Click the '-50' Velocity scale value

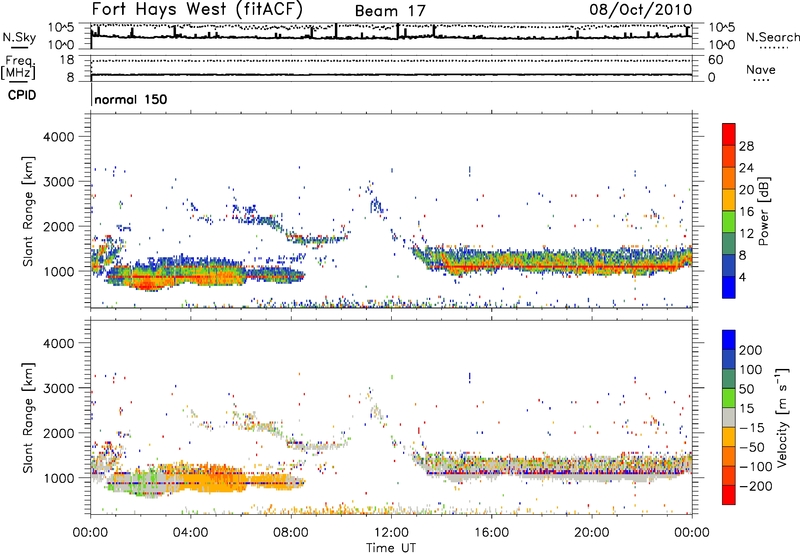coord(752,447)
